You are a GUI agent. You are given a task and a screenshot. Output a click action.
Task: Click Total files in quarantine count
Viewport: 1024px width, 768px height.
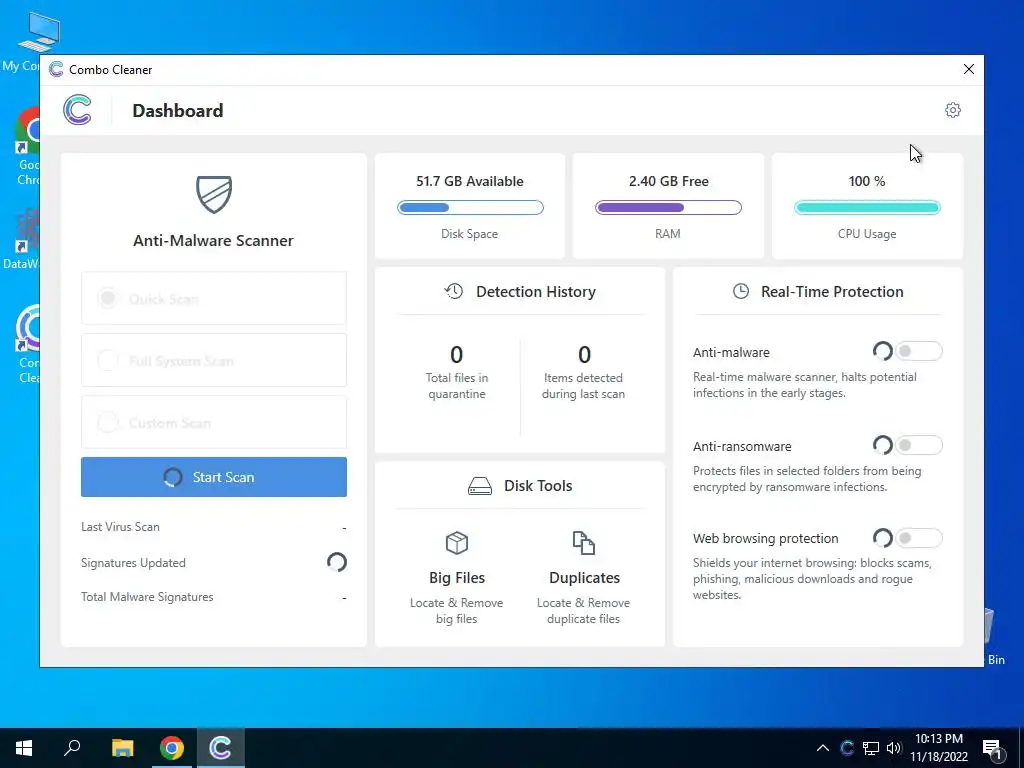(x=456, y=355)
